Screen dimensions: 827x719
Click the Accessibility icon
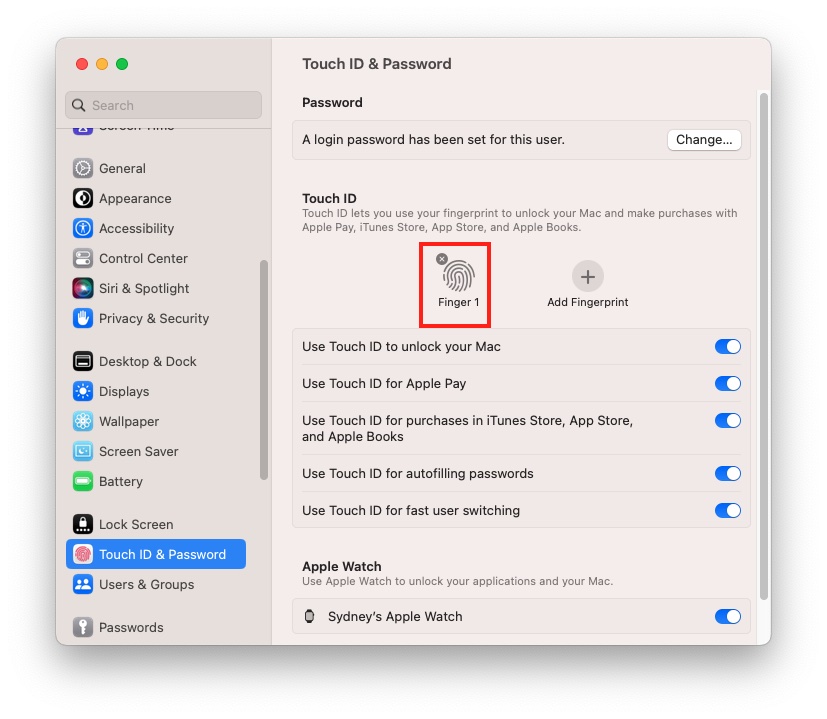click(x=81, y=228)
